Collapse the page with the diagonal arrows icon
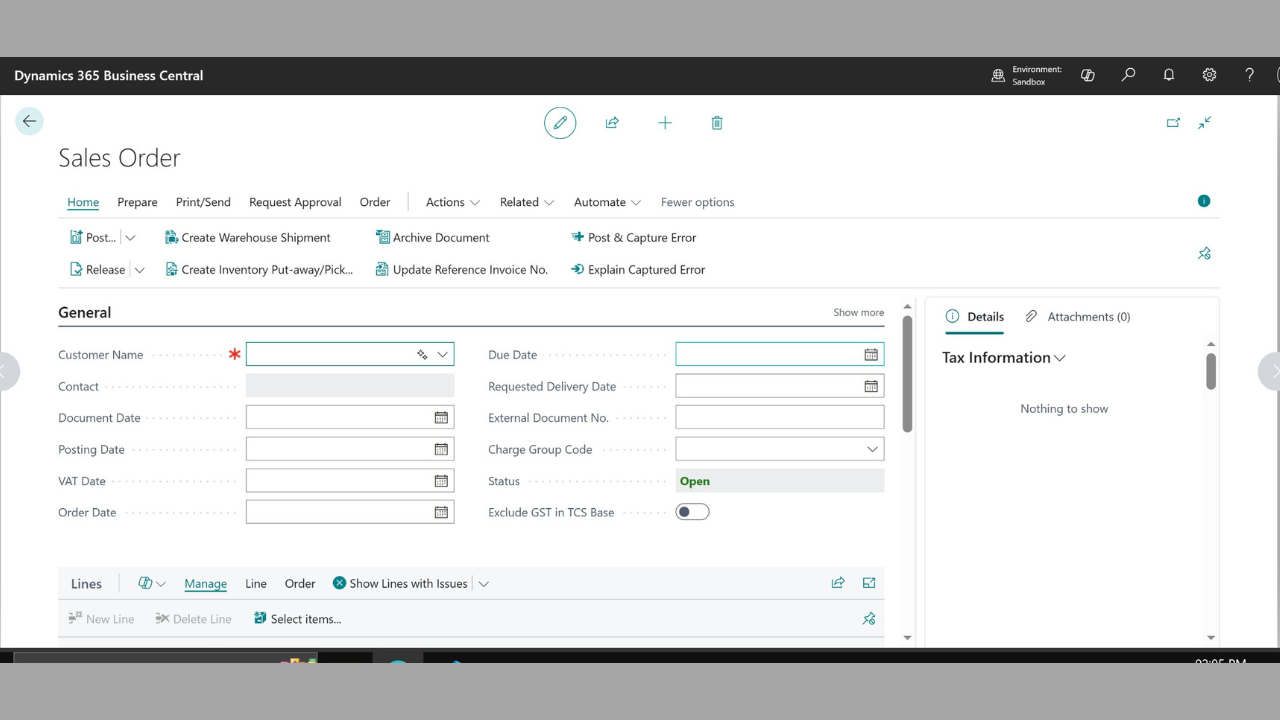Screen dimensions: 1280x720 point(1205,123)
